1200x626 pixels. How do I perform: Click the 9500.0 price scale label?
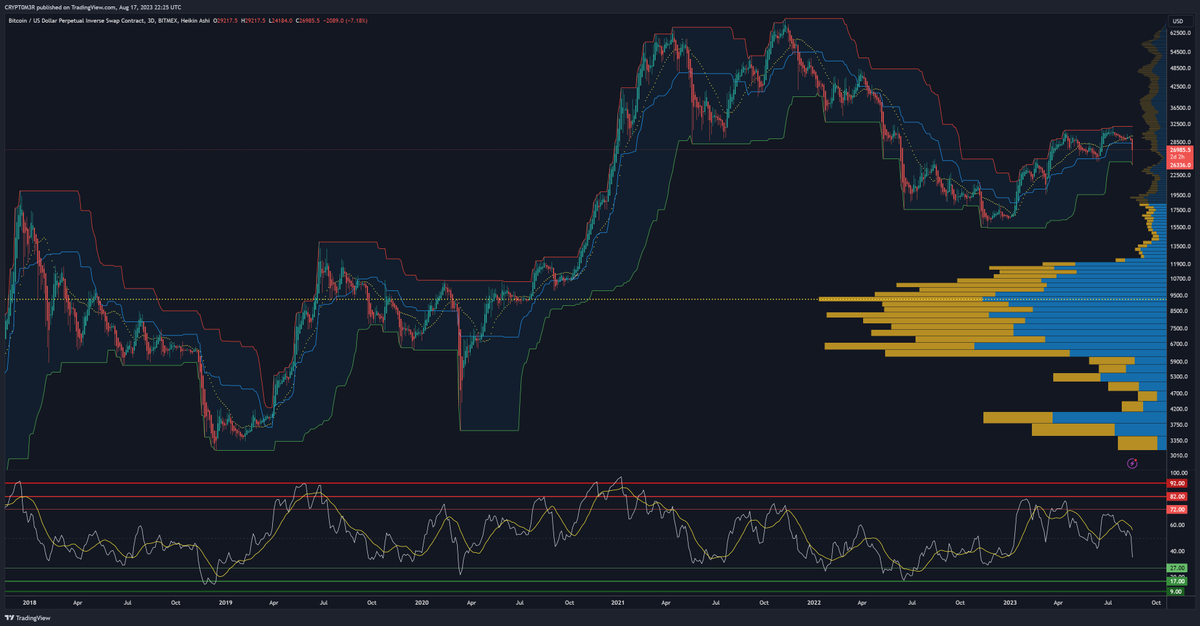(1179, 296)
